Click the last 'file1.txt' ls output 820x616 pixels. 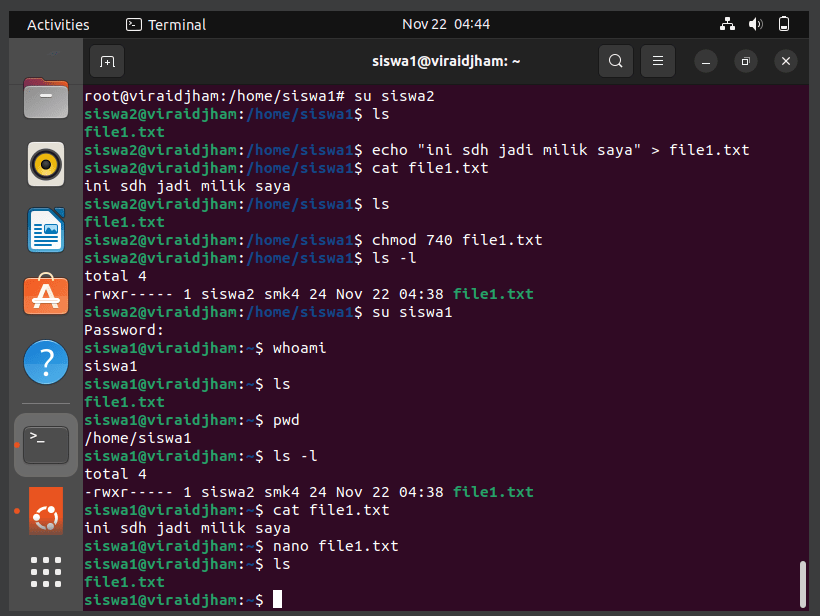click(x=124, y=582)
